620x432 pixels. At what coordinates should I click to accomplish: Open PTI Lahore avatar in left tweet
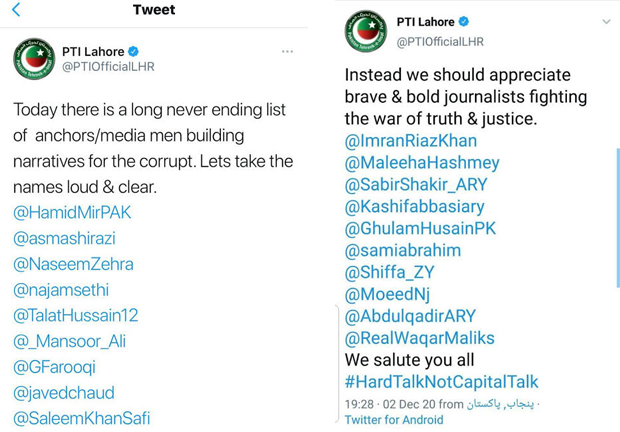34,58
